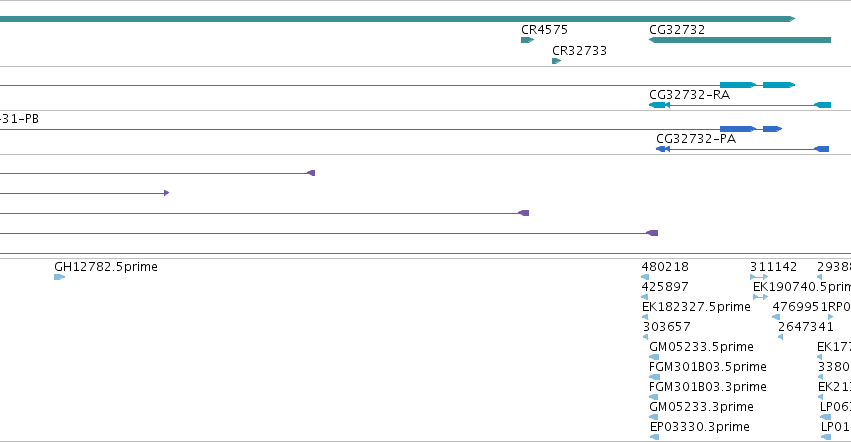Click the 311142 feature label
The width and height of the screenshot is (851, 442).
(x=773, y=267)
